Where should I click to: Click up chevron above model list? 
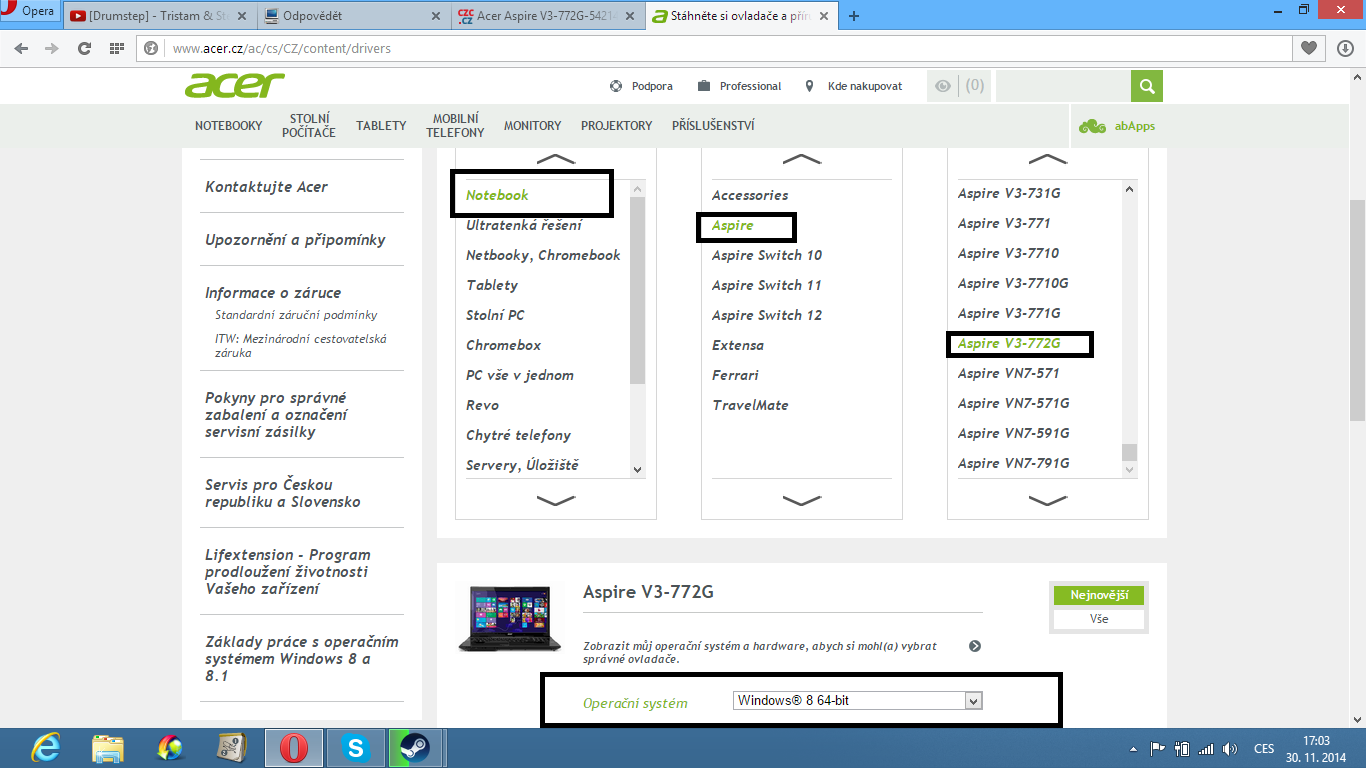(1047, 159)
